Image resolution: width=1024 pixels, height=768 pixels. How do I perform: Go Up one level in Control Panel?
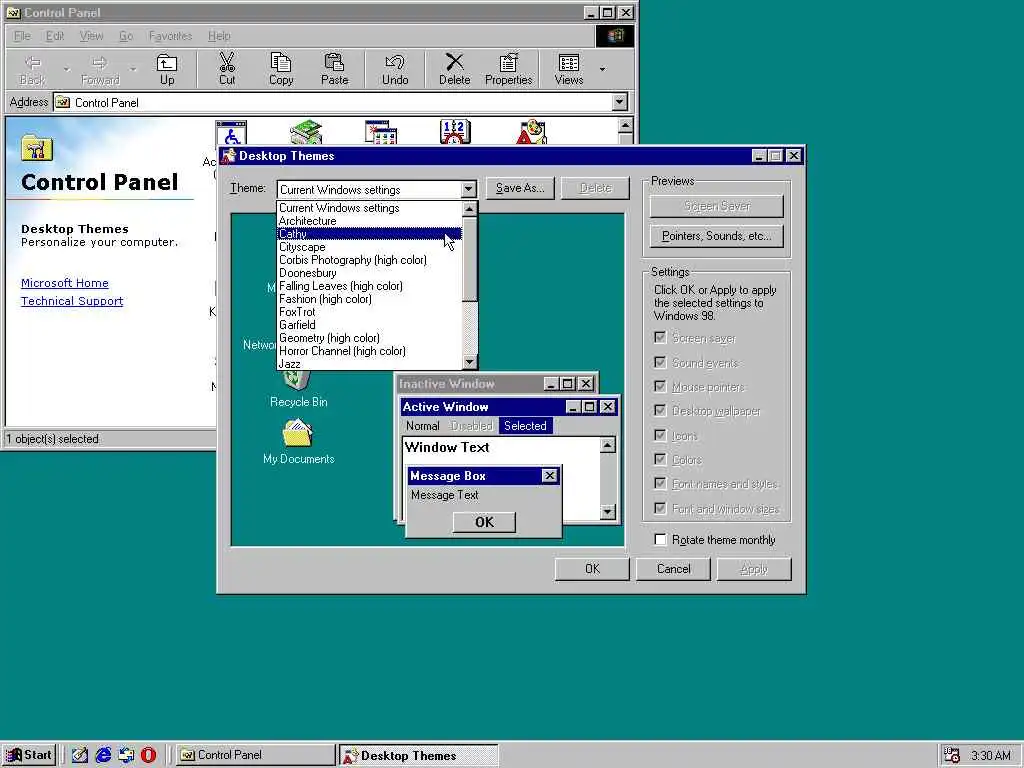167,68
